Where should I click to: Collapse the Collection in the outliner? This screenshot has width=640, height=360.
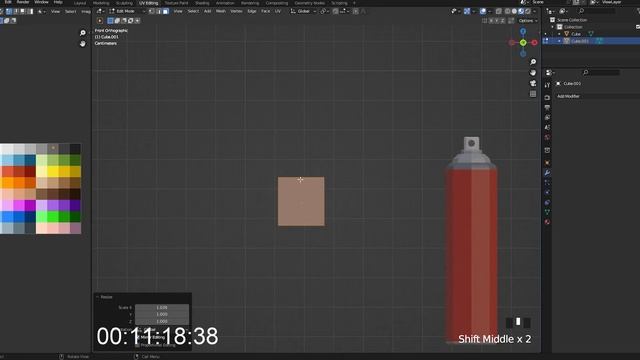pos(553,27)
